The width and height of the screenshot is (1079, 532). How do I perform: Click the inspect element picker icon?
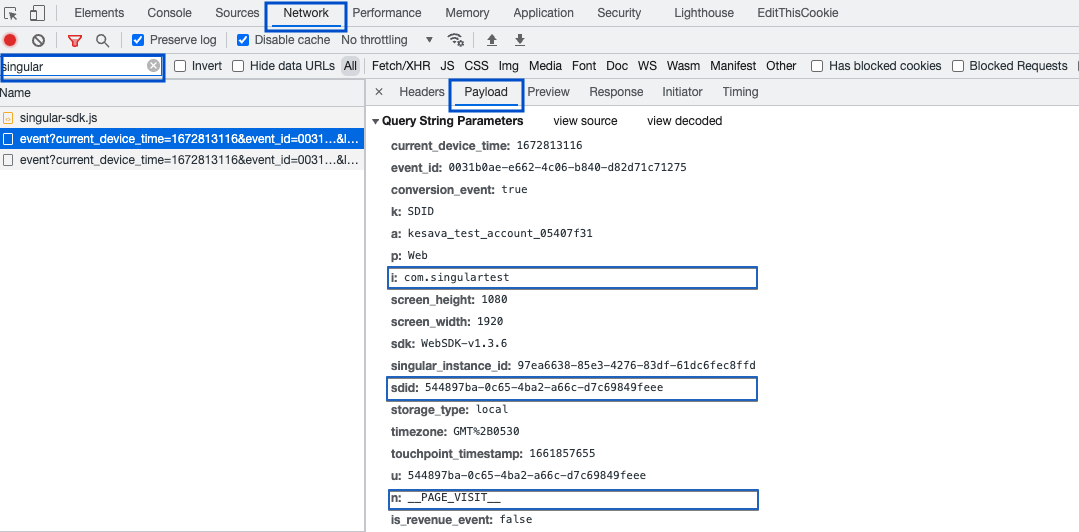click(x=12, y=14)
